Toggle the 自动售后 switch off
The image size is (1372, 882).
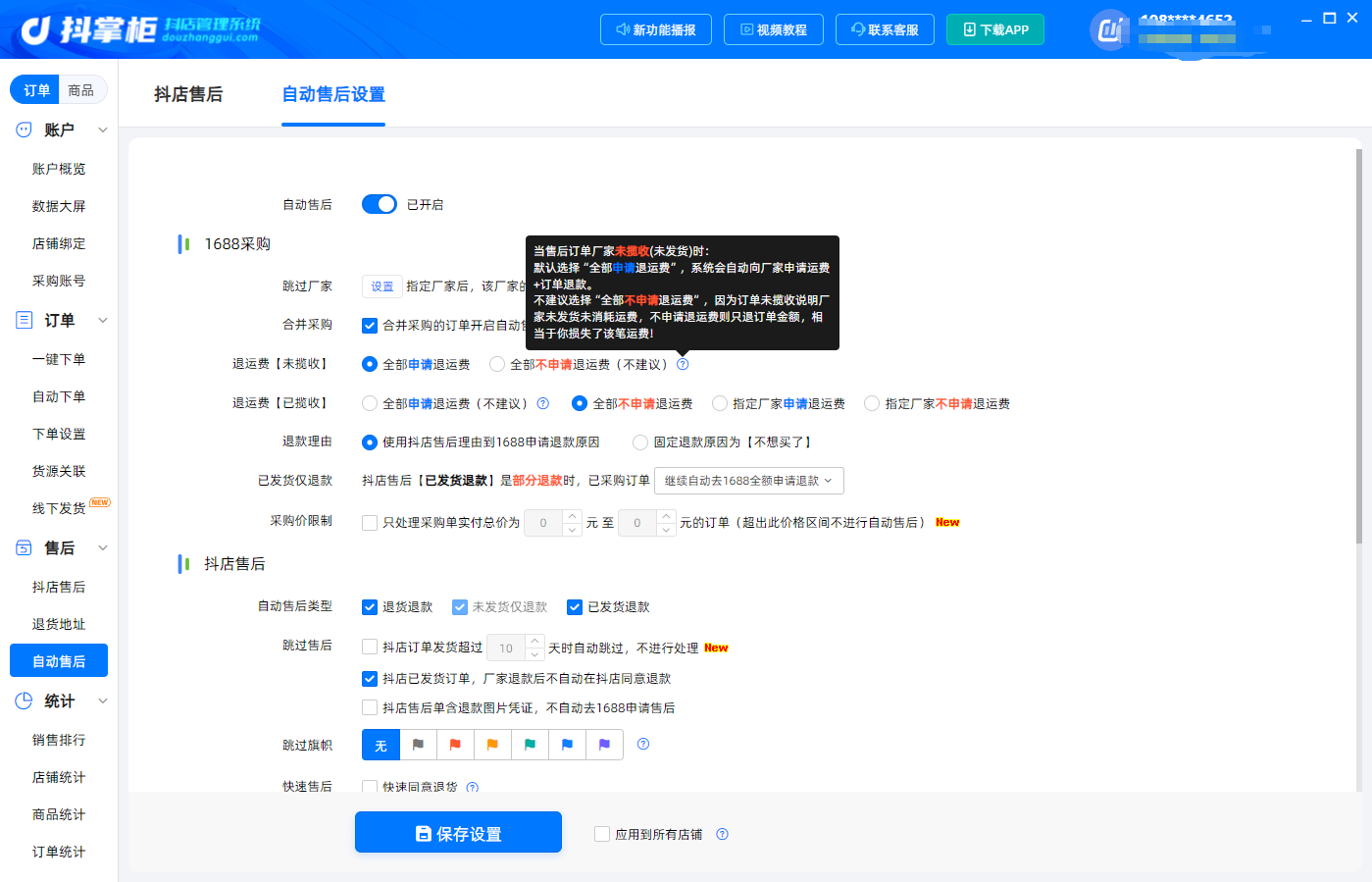[380, 204]
